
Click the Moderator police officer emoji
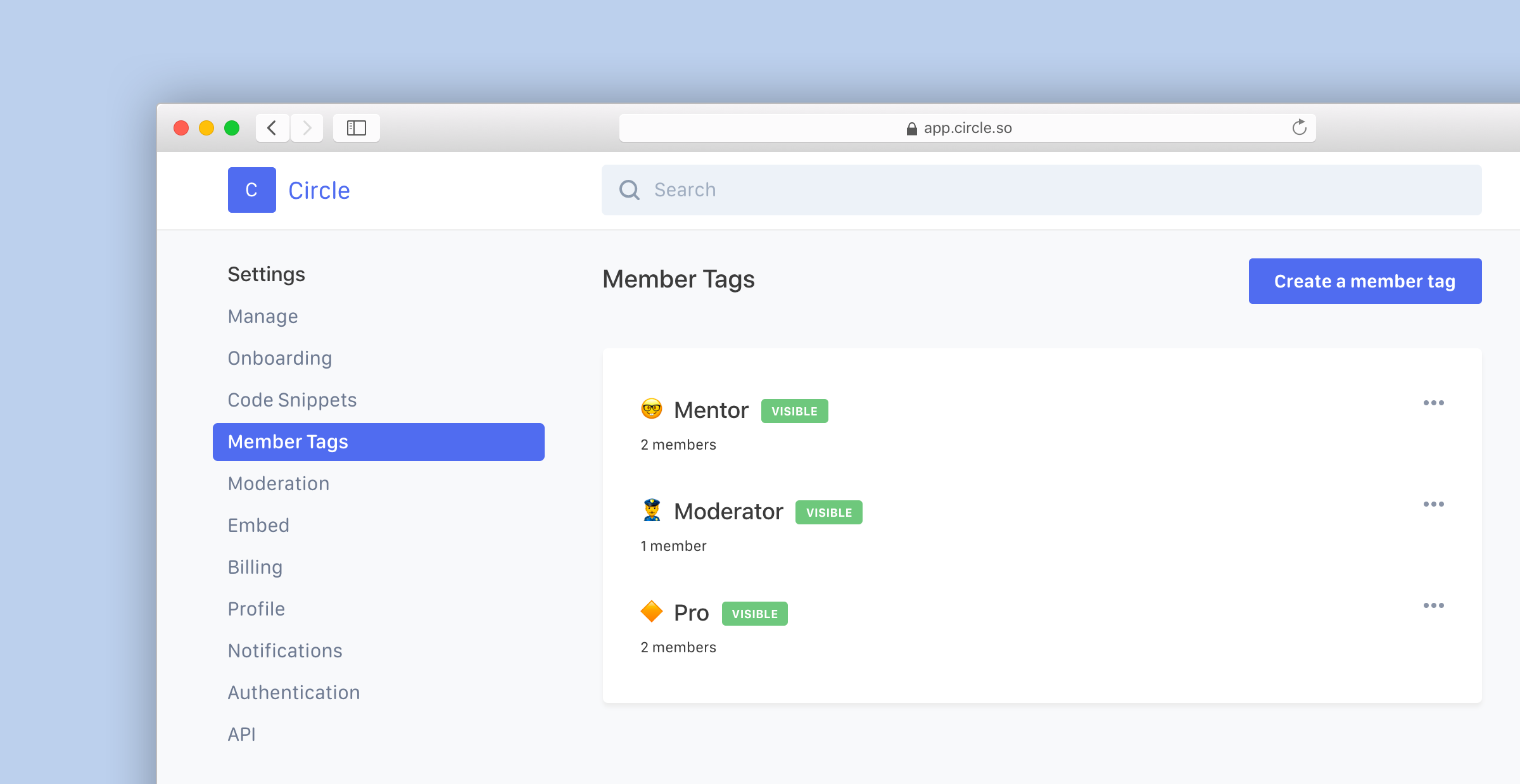(651, 510)
